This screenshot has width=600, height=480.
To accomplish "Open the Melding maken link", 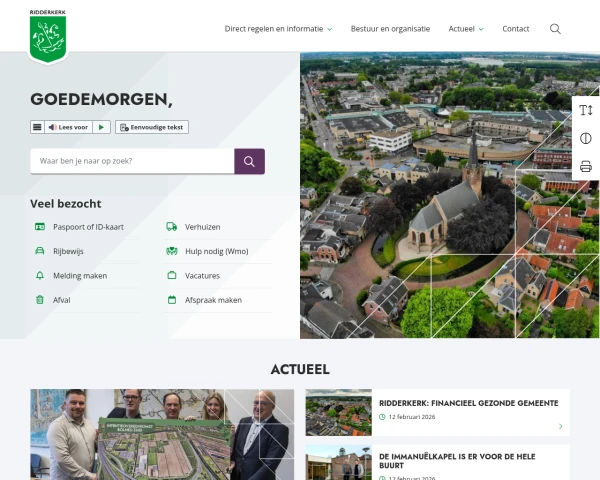I will pos(80,275).
